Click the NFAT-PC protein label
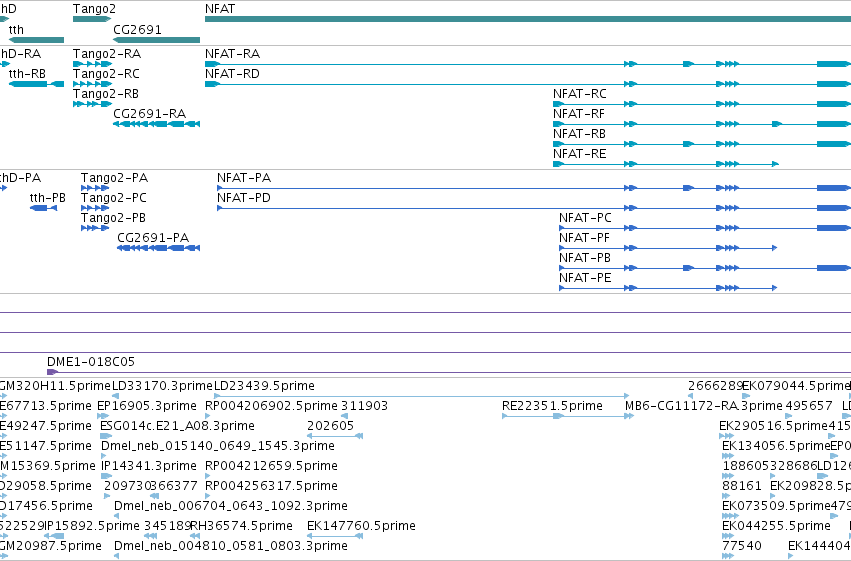This screenshot has width=851, height=561. (x=585, y=218)
